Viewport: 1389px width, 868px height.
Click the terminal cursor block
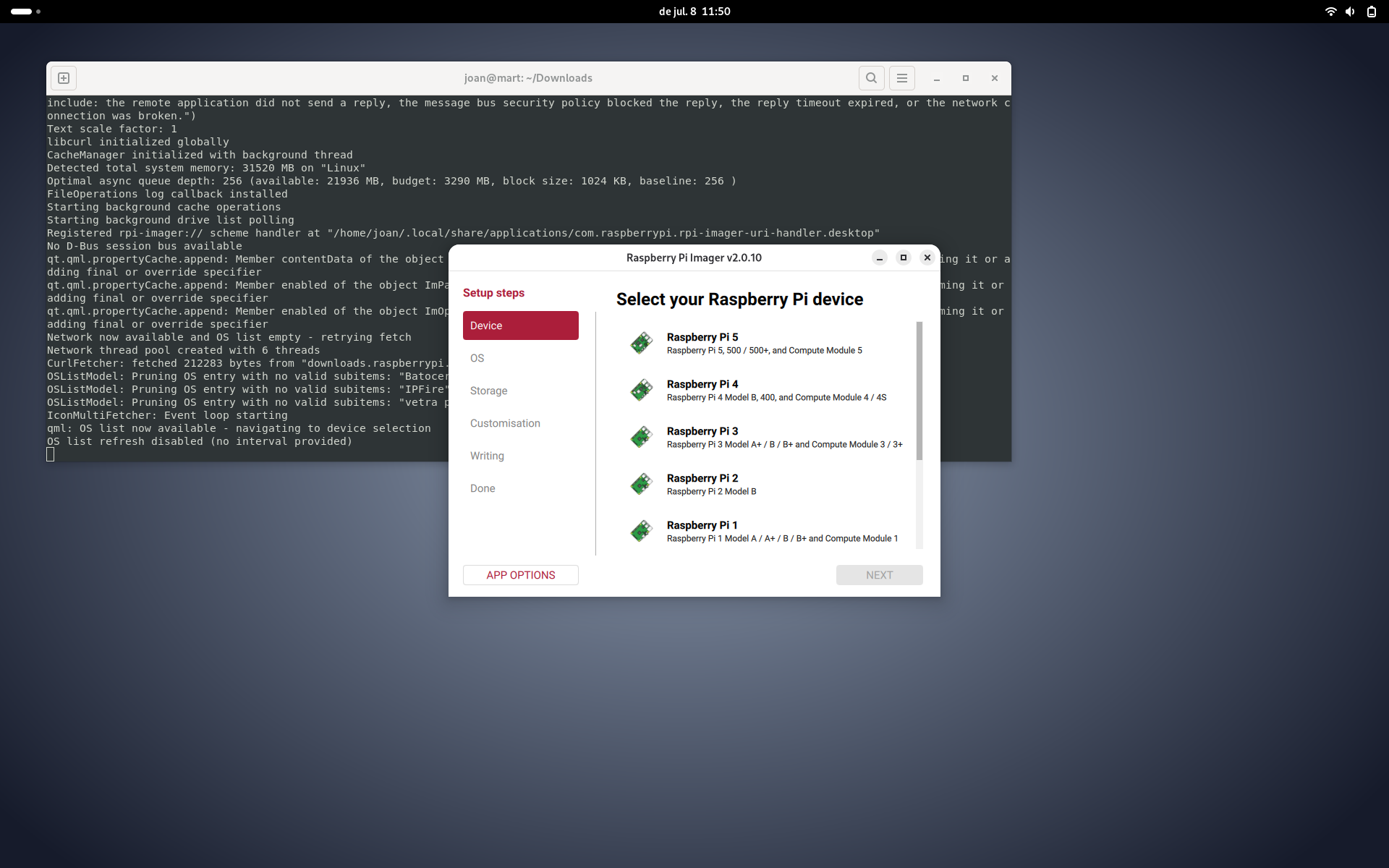pos(51,454)
